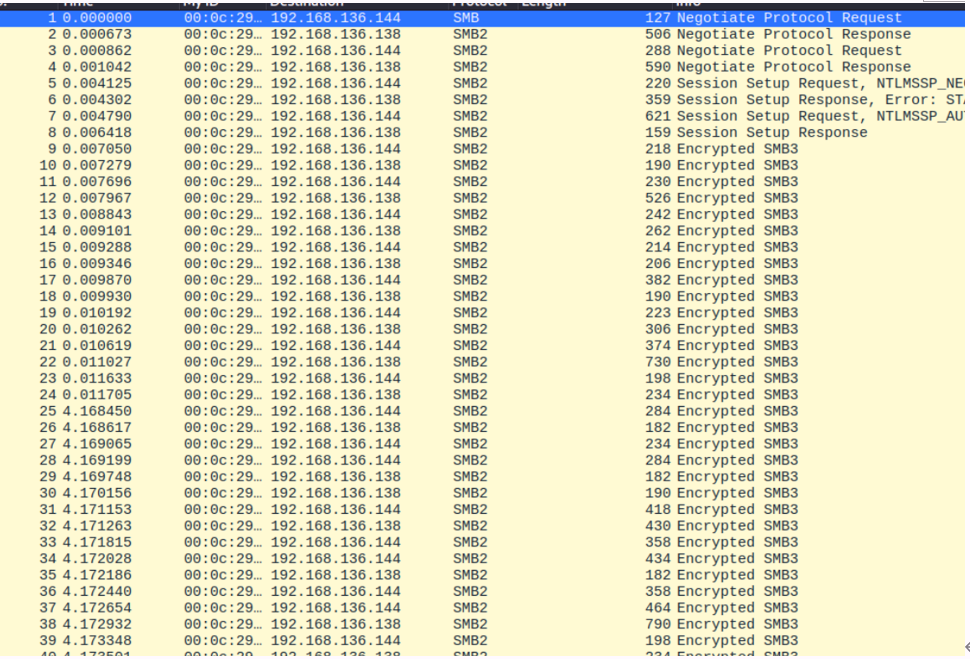Select packet 6 Session Setup Response Error
This screenshot has width=970, height=659.
[x=483, y=100]
